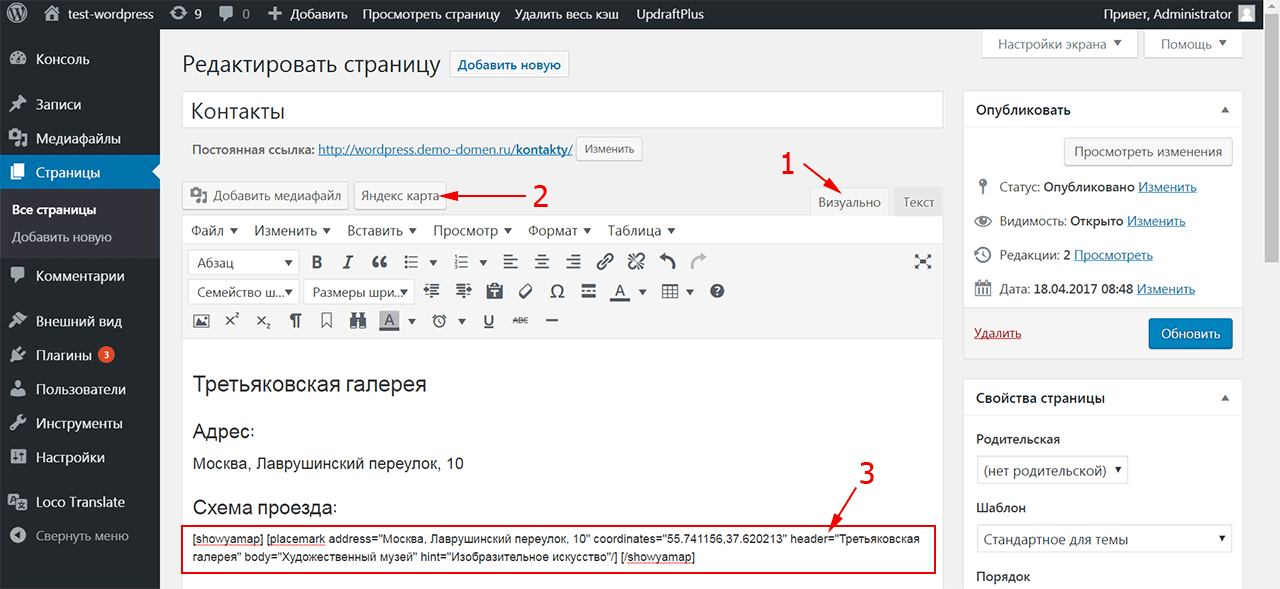Apply italic formatting

tap(348, 262)
